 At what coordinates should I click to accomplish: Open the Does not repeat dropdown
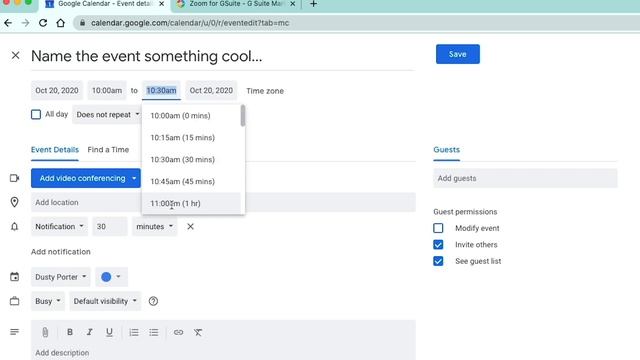107,115
